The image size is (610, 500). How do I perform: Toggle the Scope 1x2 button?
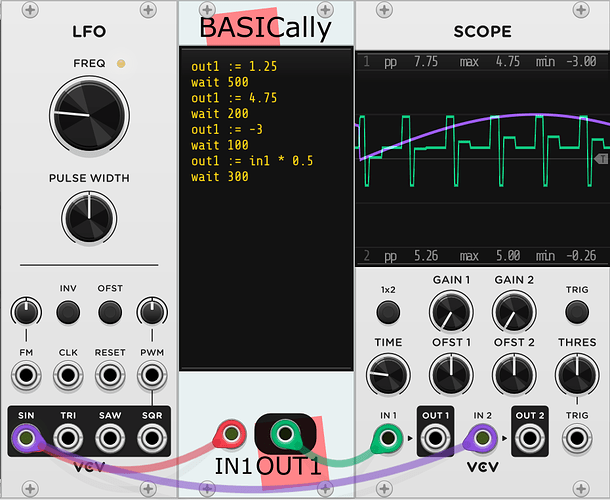pos(388,312)
